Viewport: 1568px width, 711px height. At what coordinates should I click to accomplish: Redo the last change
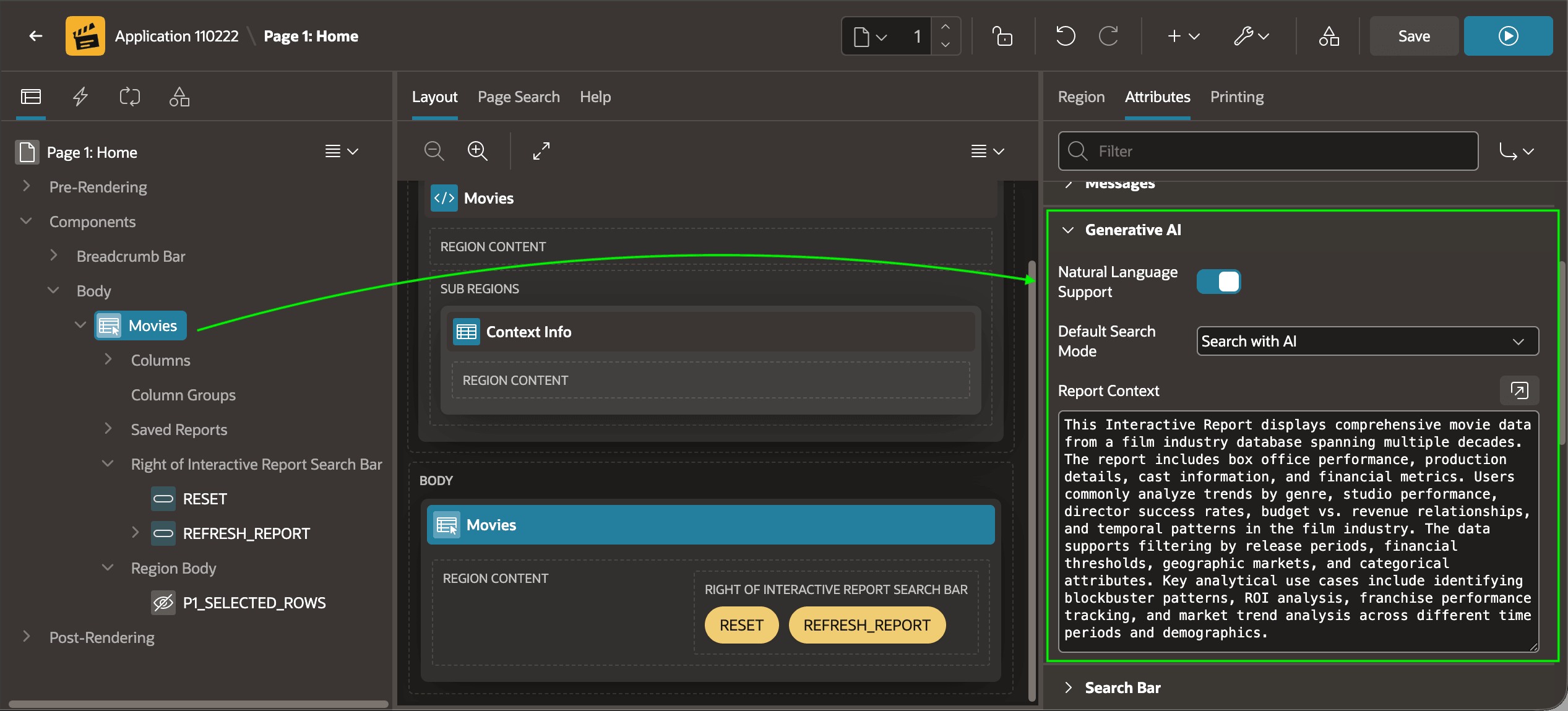1109,36
